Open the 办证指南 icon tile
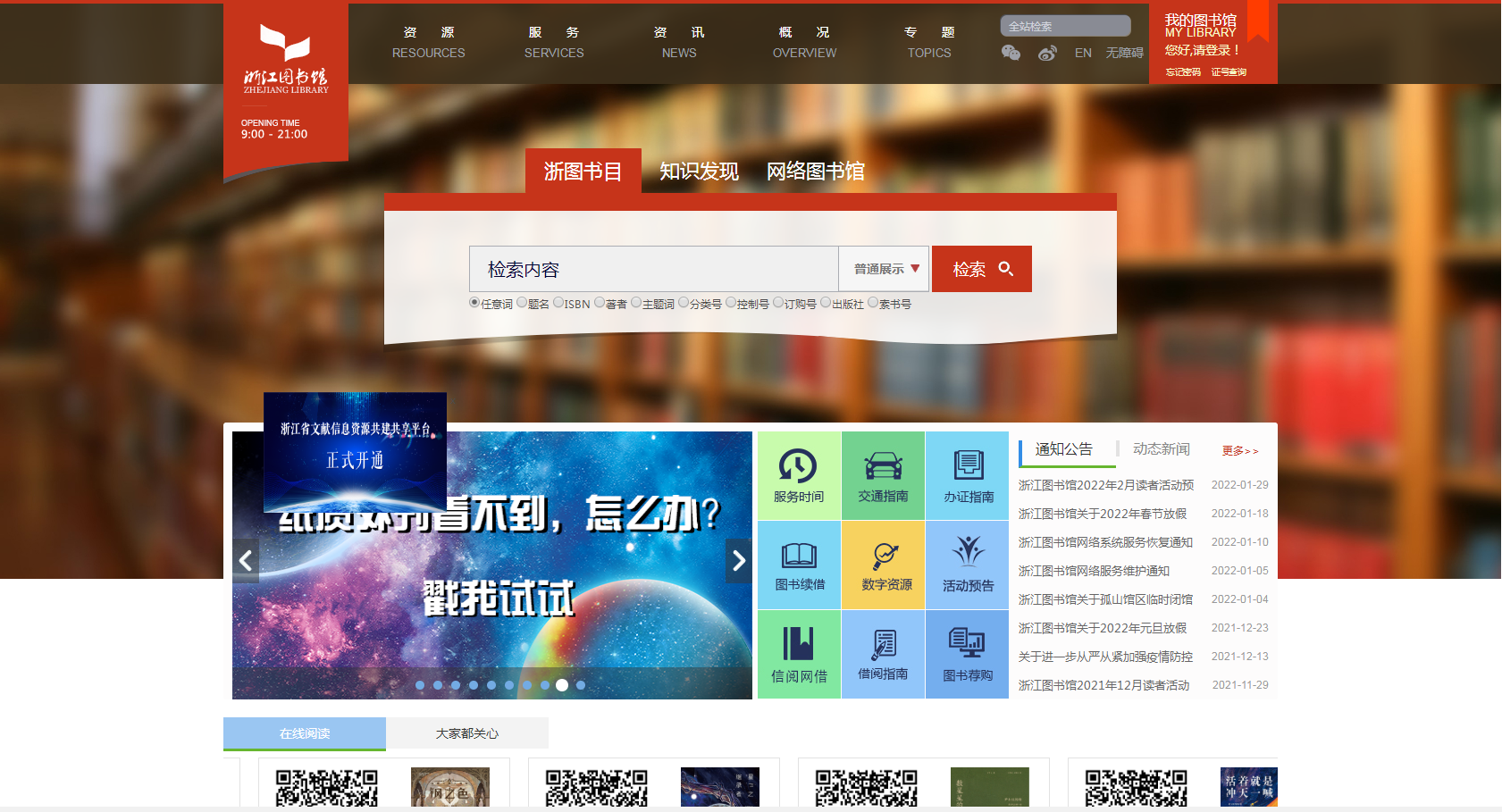The image size is (1502, 812). [968, 475]
